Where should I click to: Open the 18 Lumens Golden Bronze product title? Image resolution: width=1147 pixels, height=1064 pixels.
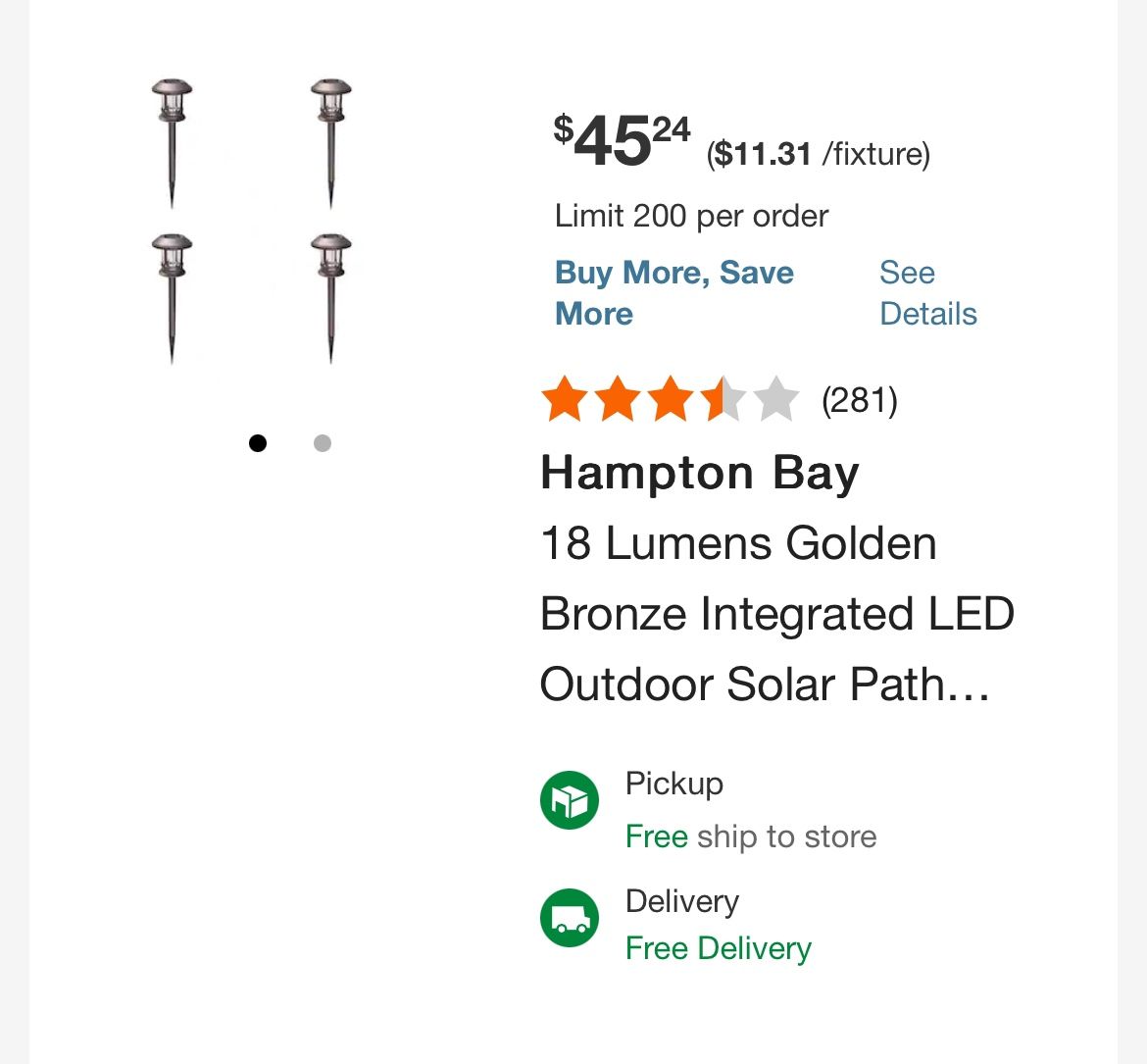click(x=776, y=614)
